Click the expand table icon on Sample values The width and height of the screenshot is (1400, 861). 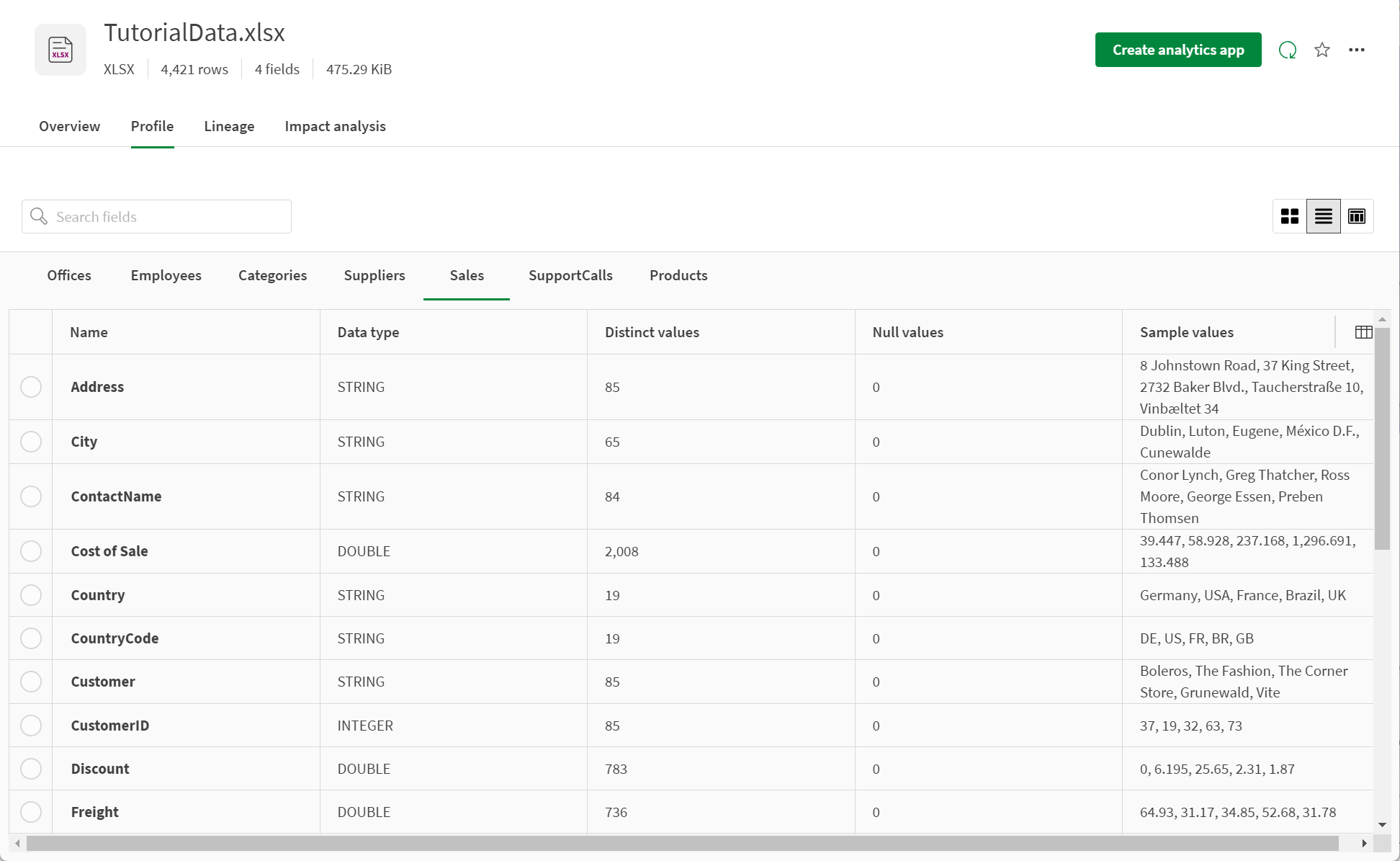[x=1362, y=332]
